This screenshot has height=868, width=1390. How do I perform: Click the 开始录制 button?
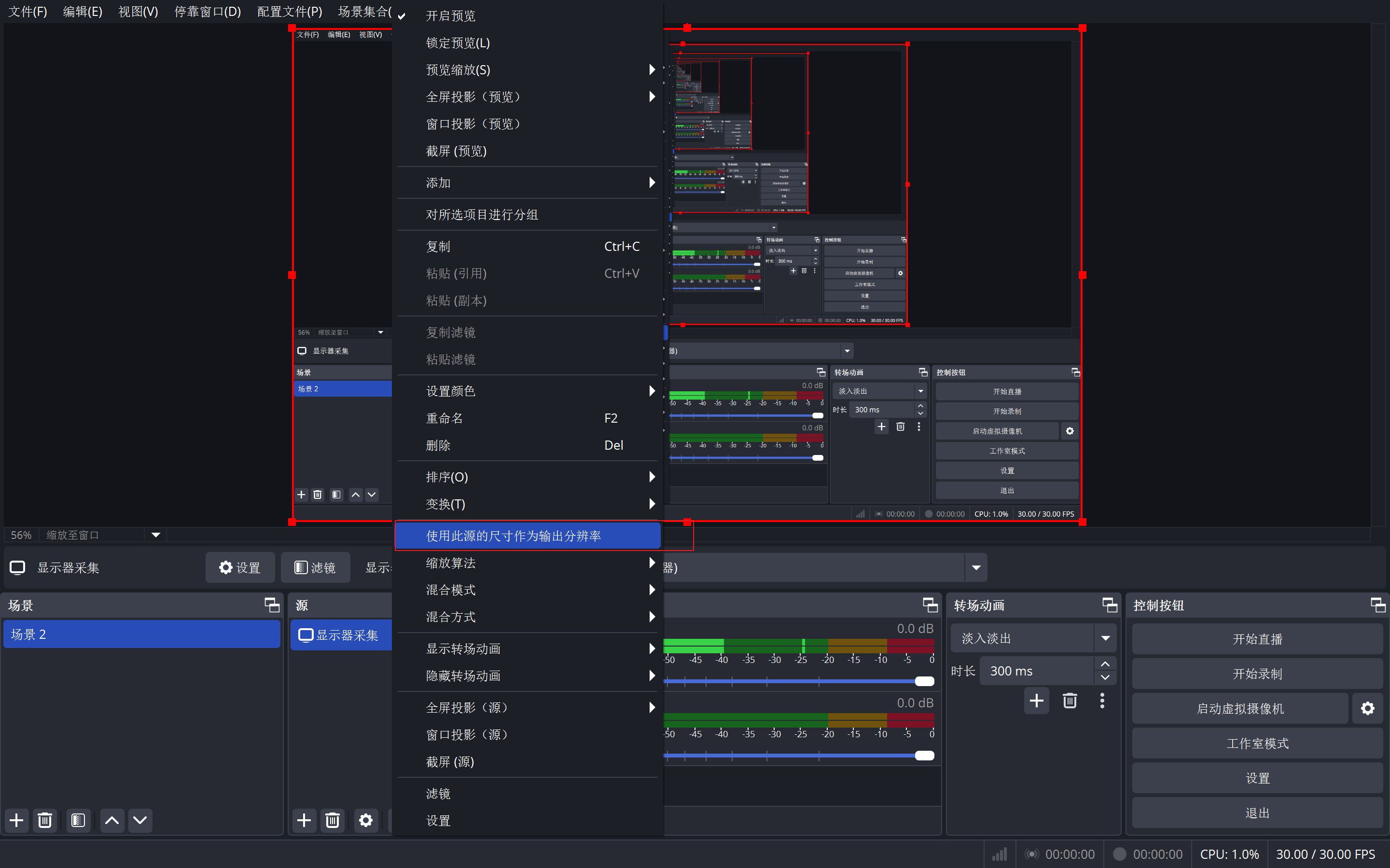pos(1257,674)
